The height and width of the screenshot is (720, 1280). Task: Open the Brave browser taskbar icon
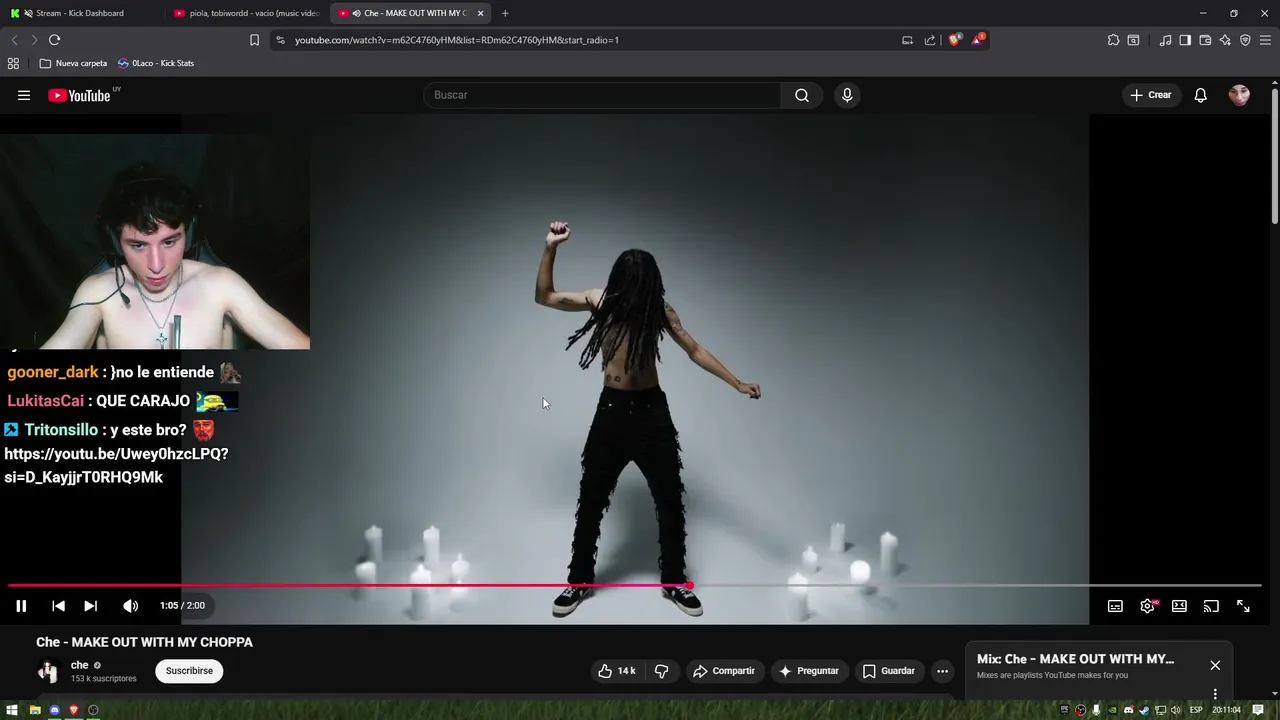tap(74, 710)
